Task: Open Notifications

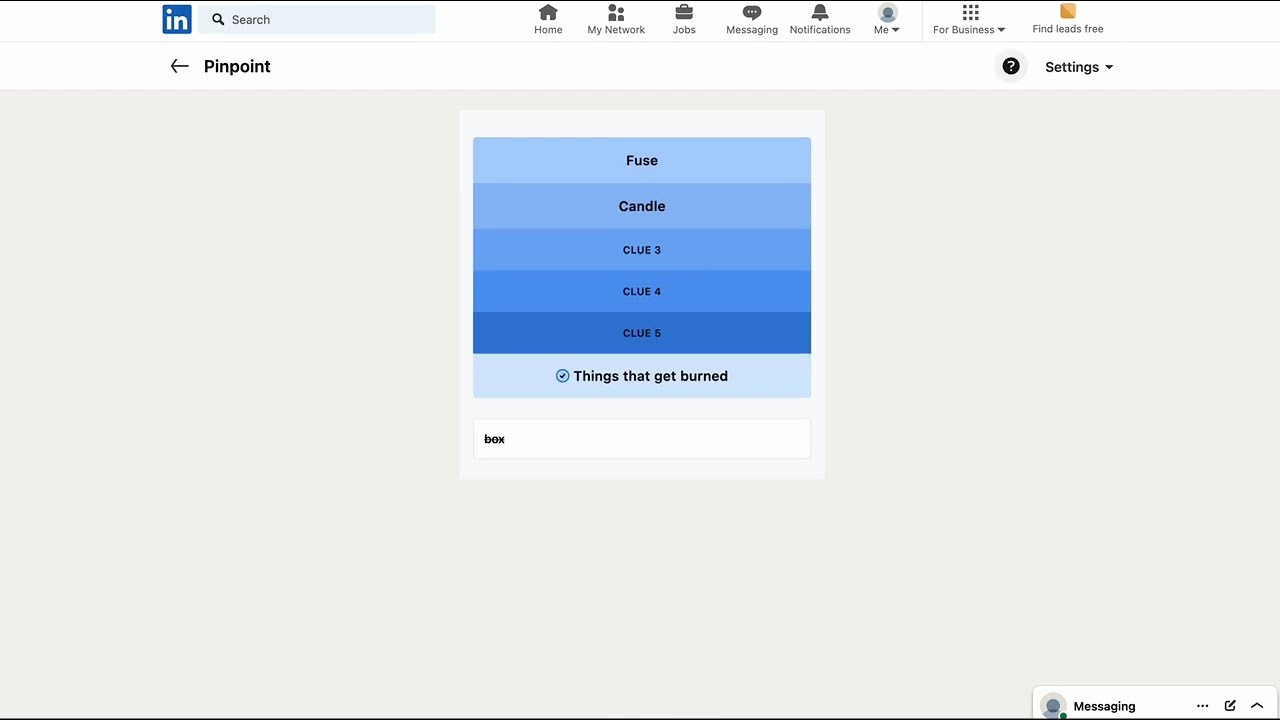Action: 820,20
